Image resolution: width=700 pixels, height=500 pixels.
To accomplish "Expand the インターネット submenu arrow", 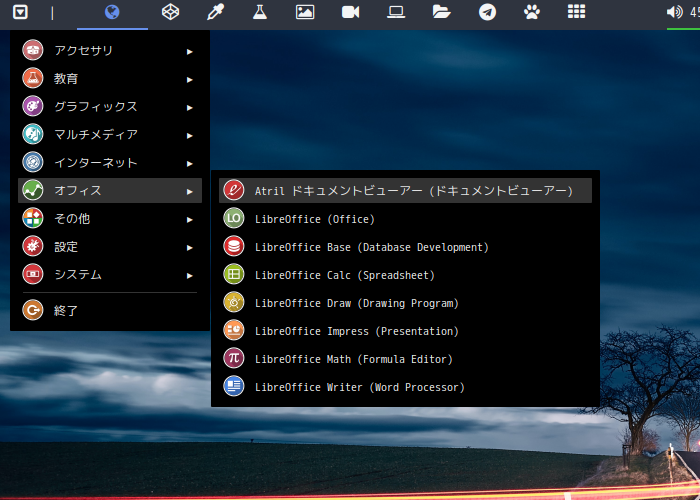I will 190,164.
